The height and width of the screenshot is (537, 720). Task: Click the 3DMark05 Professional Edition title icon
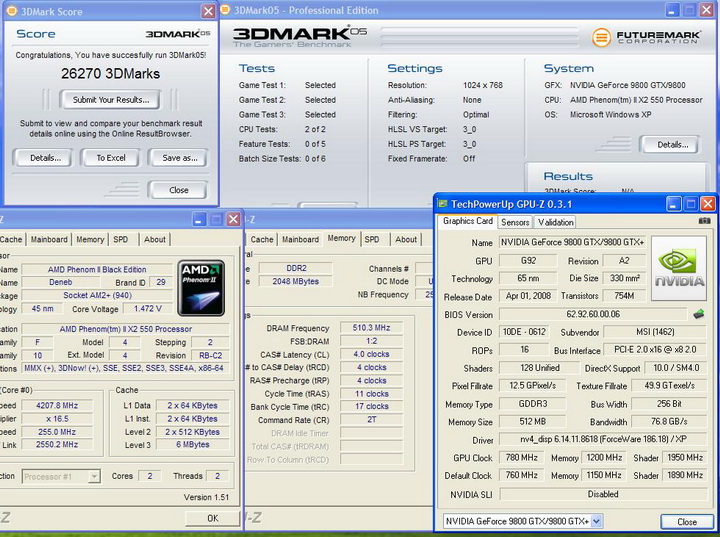(x=225, y=10)
